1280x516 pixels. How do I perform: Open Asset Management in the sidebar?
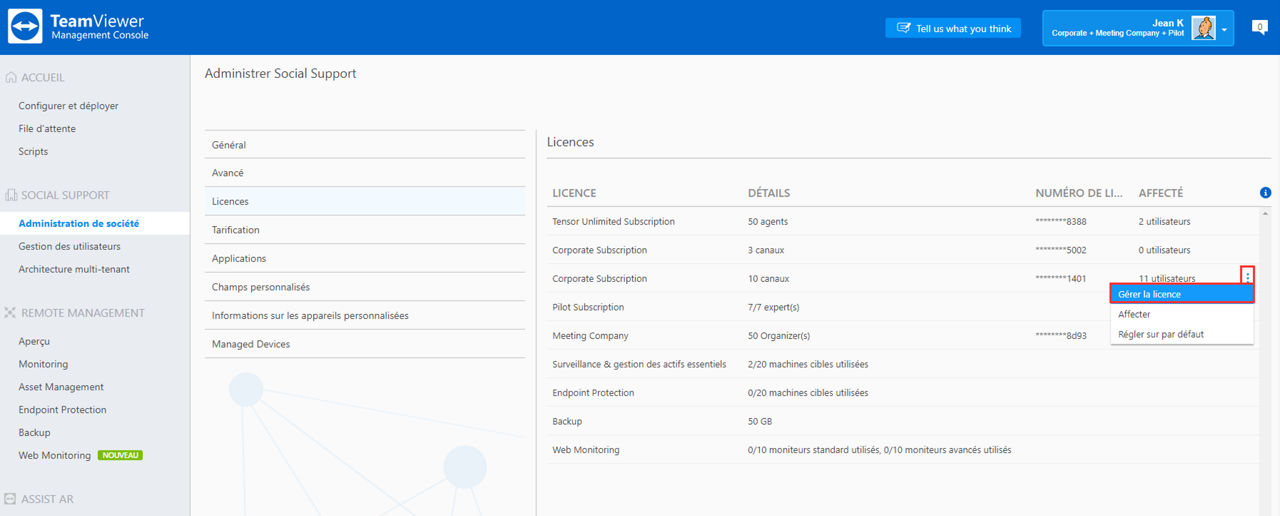pos(61,387)
